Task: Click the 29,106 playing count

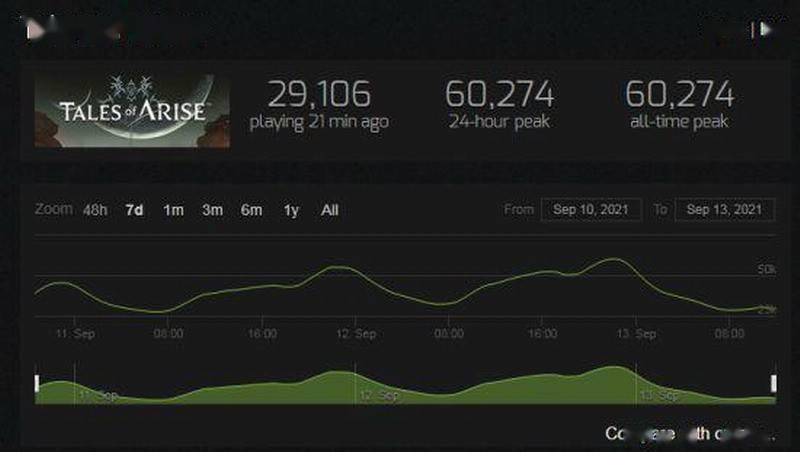Action: pyautogui.click(x=319, y=94)
